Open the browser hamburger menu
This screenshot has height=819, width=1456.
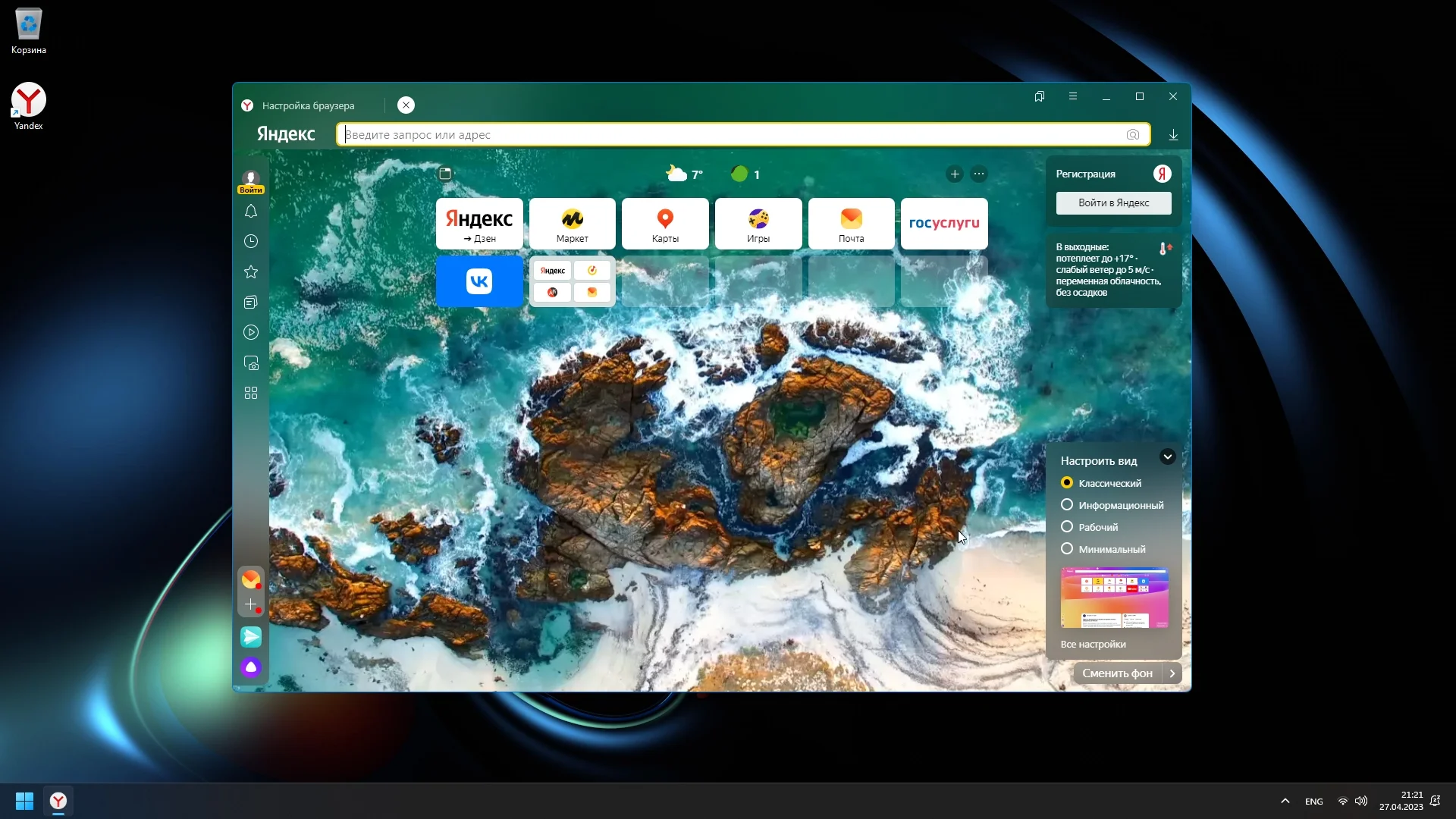(x=1072, y=96)
